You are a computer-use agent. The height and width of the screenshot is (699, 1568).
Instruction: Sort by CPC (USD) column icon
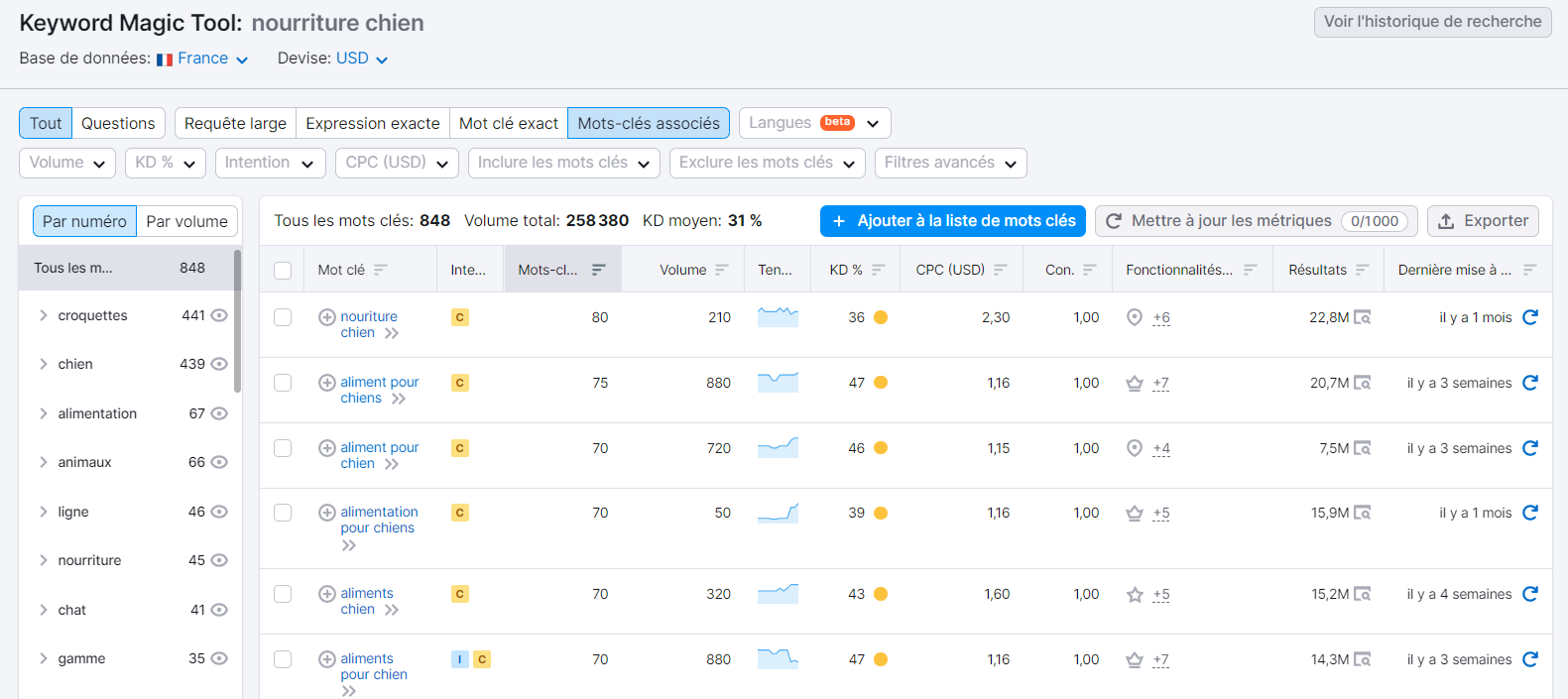point(1001,270)
